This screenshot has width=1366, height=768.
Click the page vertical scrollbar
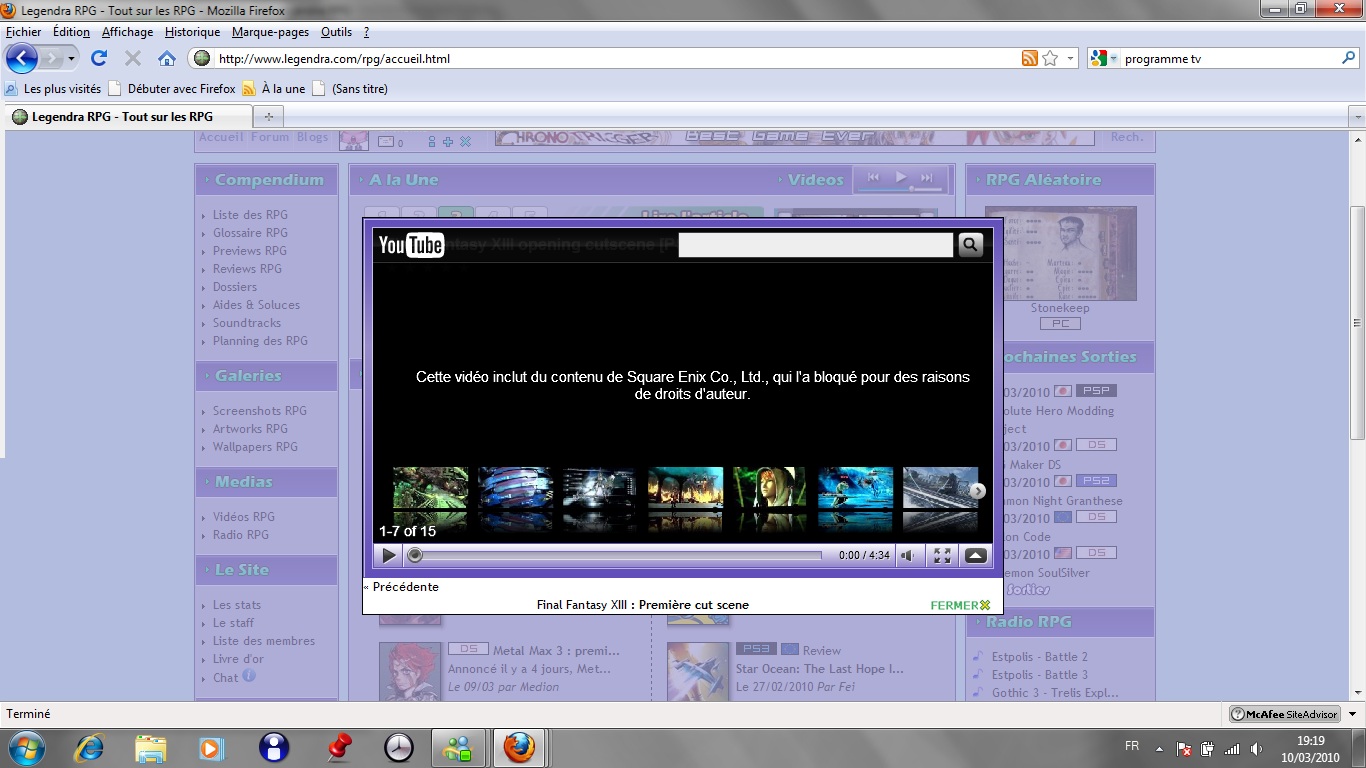pyautogui.click(x=1357, y=323)
